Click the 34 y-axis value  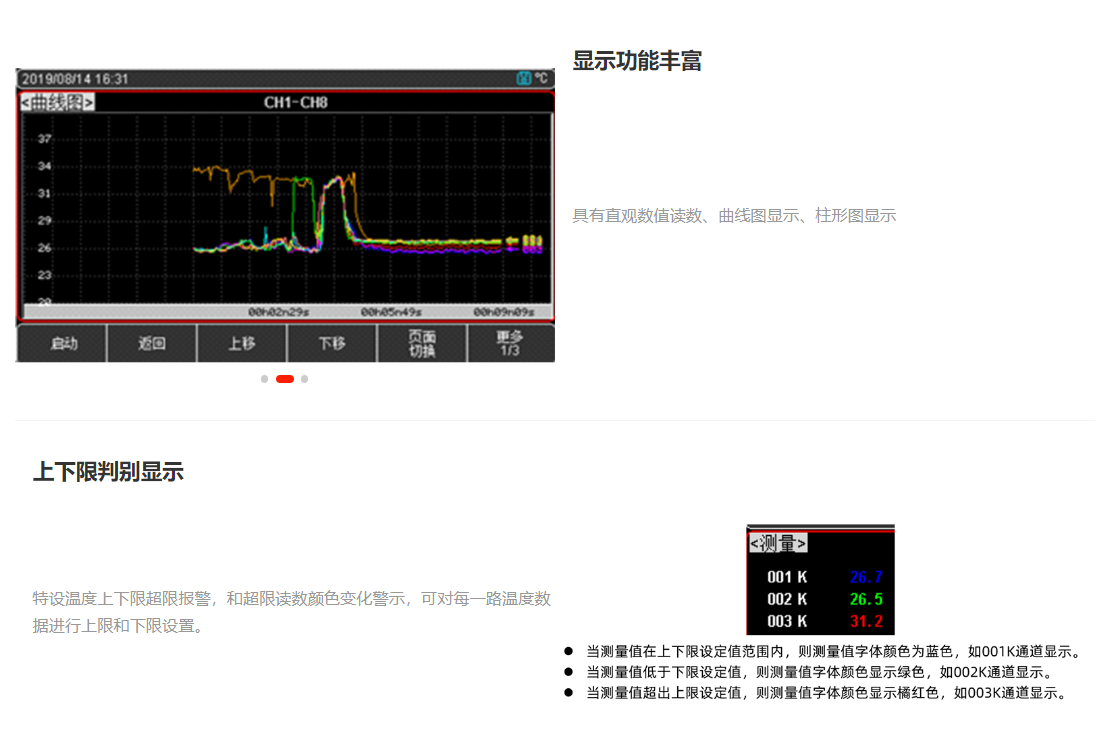[x=45, y=167]
